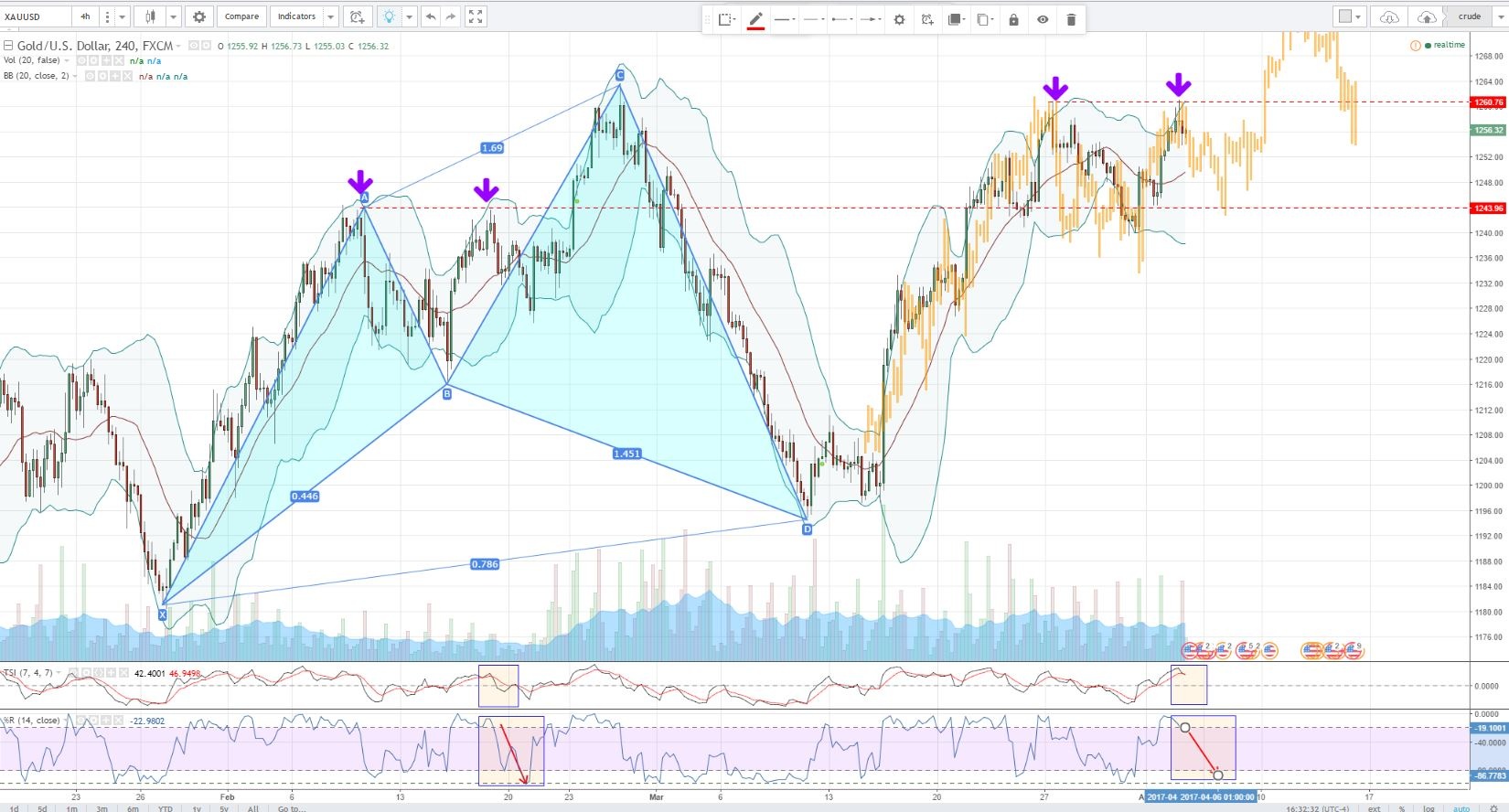Toggle drawing visibility with eye icon
The image size is (1509, 812).
pos(1043,19)
